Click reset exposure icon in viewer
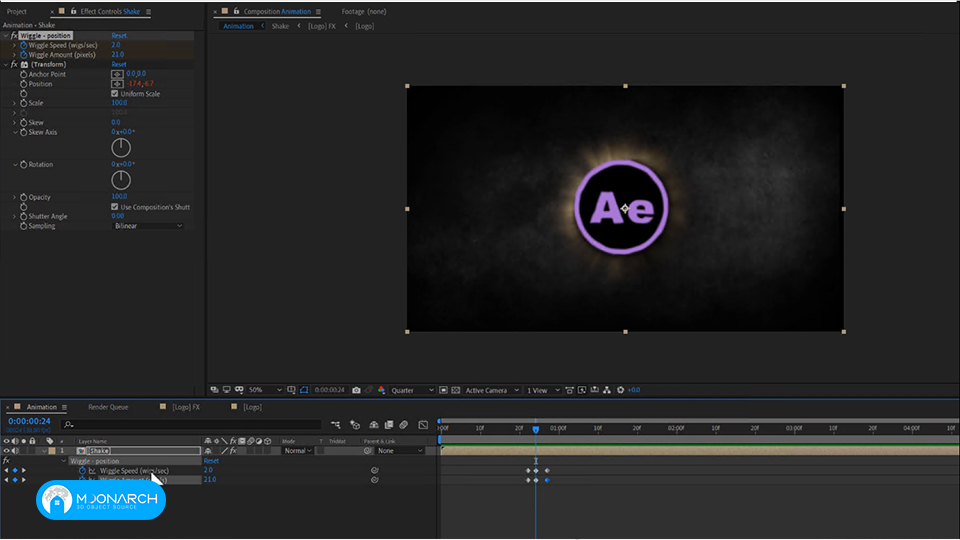 (x=620, y=390)
